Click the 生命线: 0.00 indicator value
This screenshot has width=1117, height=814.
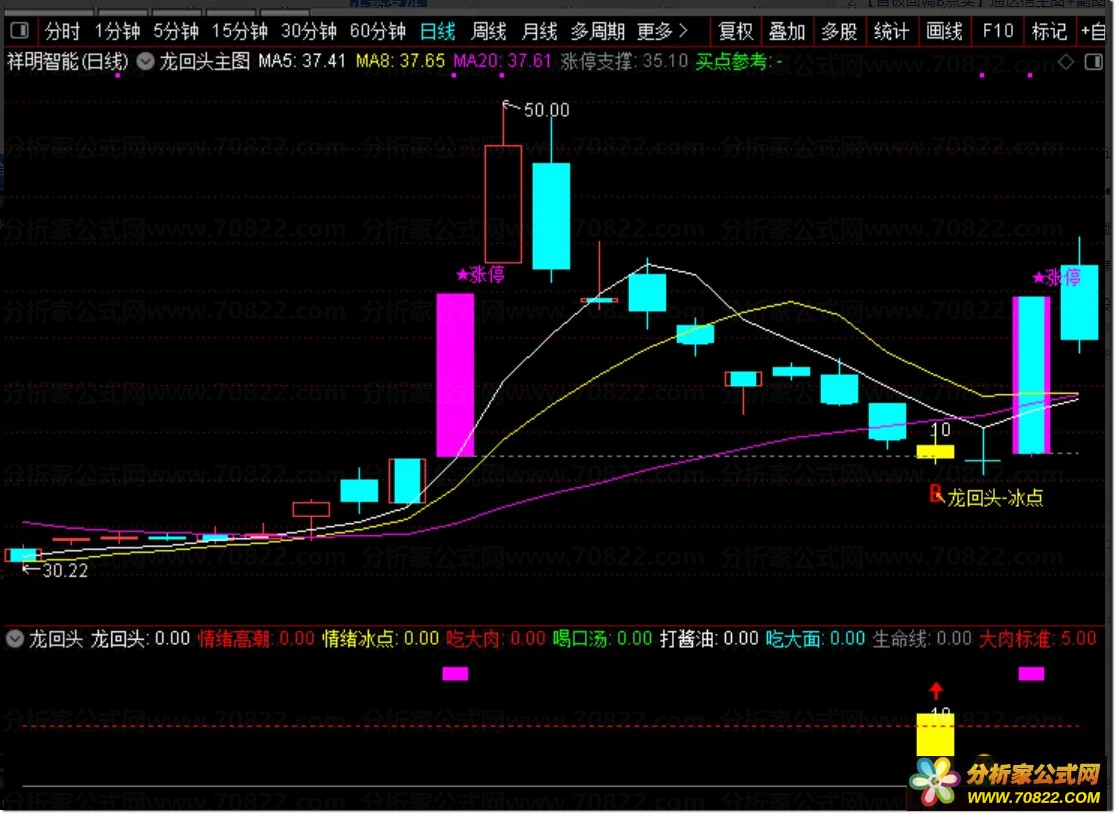pos(923,639)
